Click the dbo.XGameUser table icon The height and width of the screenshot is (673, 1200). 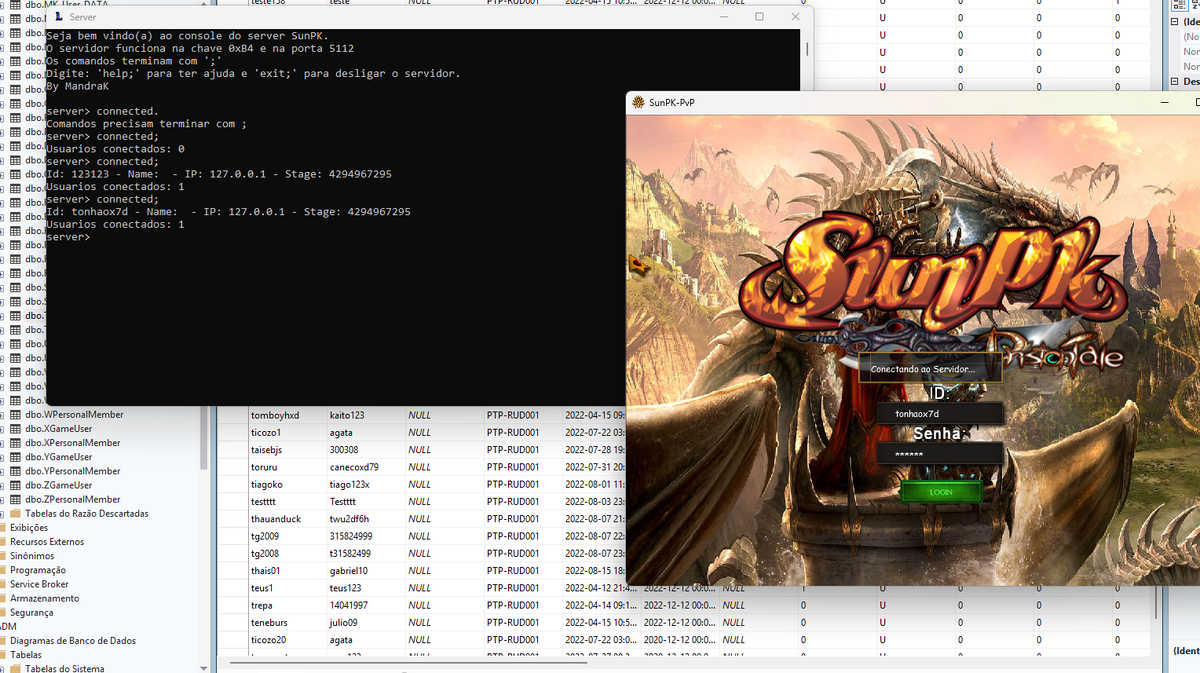point(15,429)
